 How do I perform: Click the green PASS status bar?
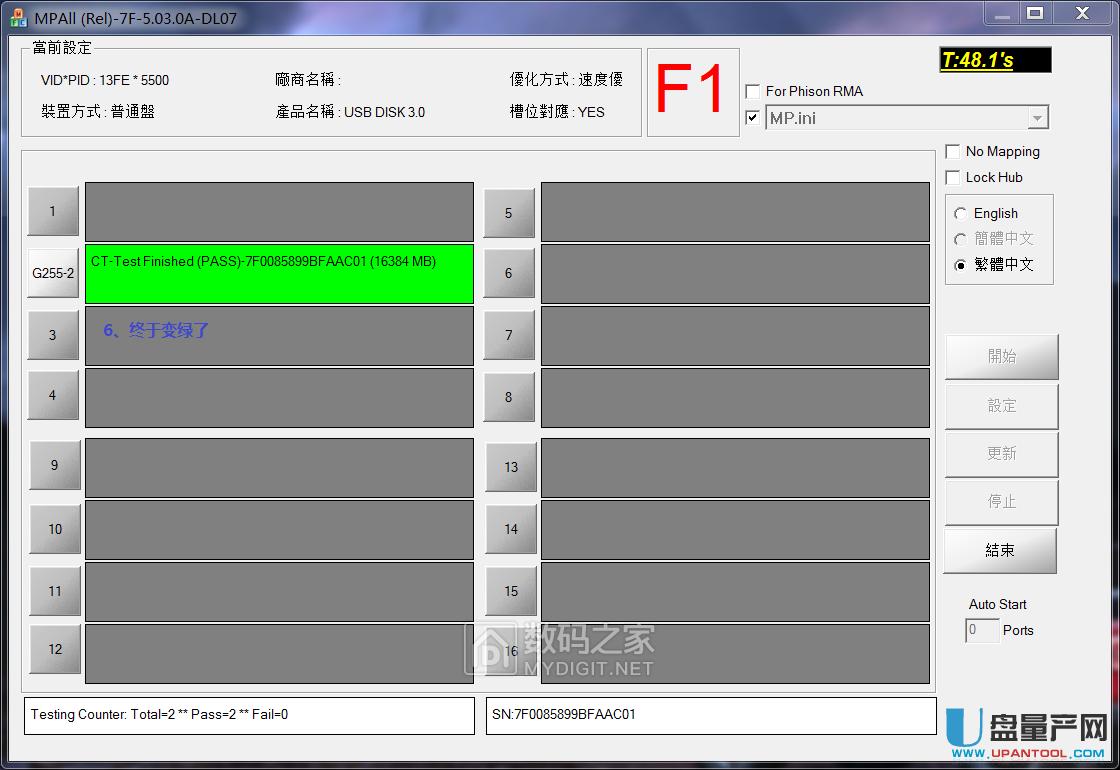(x=279, y=273)
